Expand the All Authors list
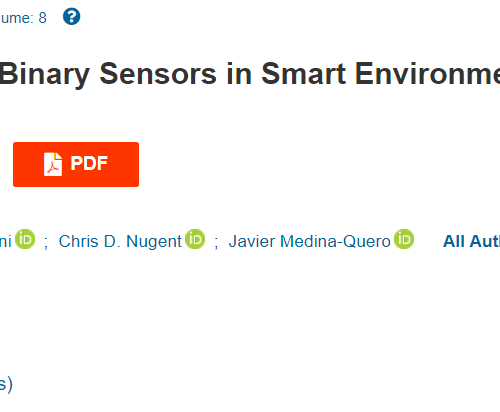This screenshot has width=500, height=412. [471, 241]
